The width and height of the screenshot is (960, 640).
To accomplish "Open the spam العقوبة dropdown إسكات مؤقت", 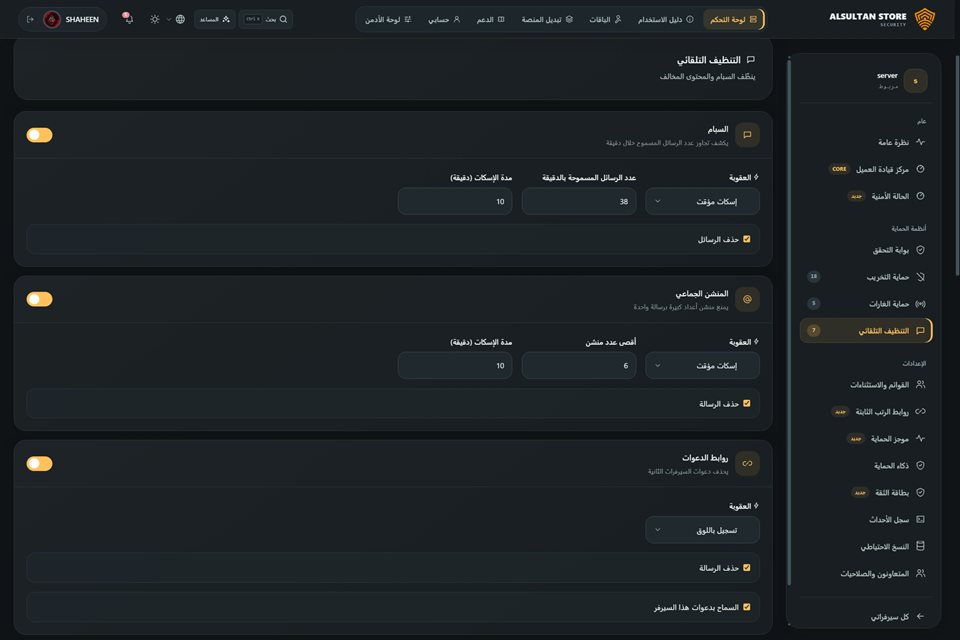I will [702, 201].
